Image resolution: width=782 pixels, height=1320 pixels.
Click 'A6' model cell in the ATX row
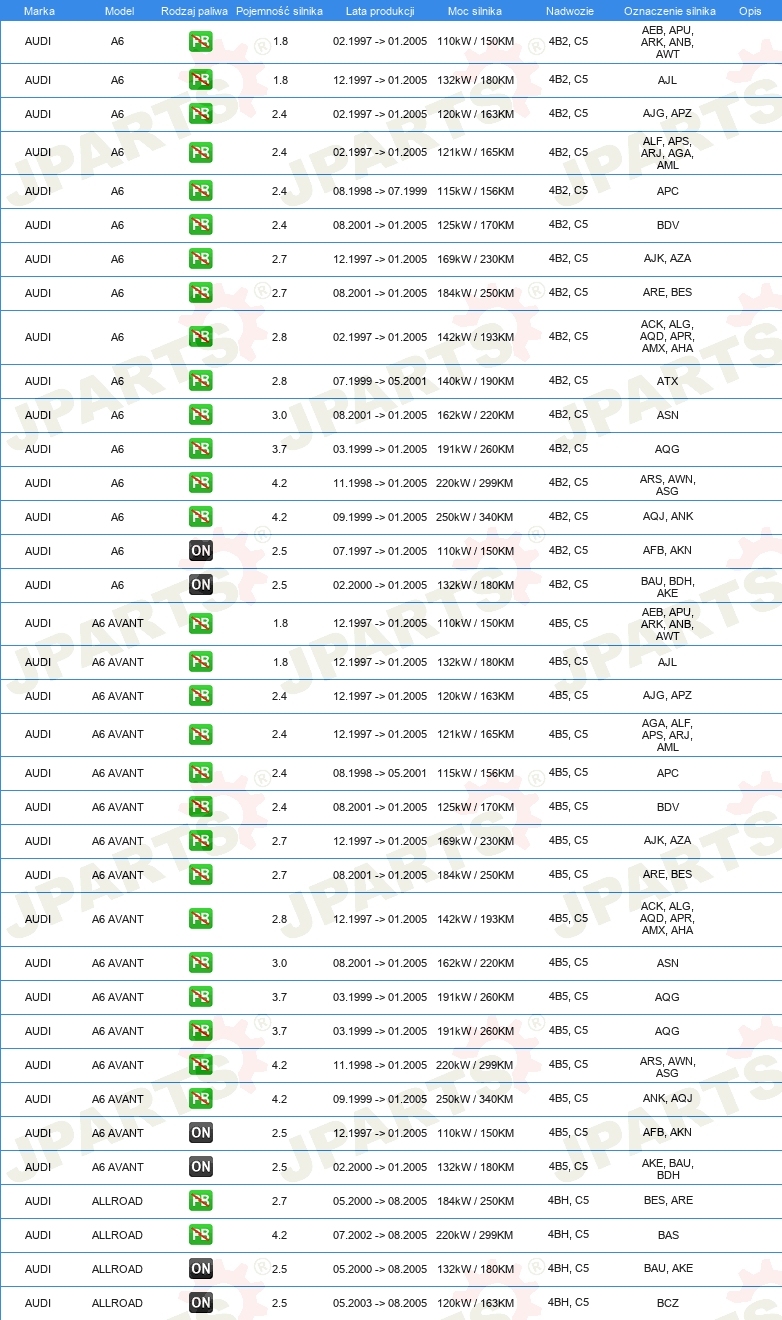click(x=118, y=381)
